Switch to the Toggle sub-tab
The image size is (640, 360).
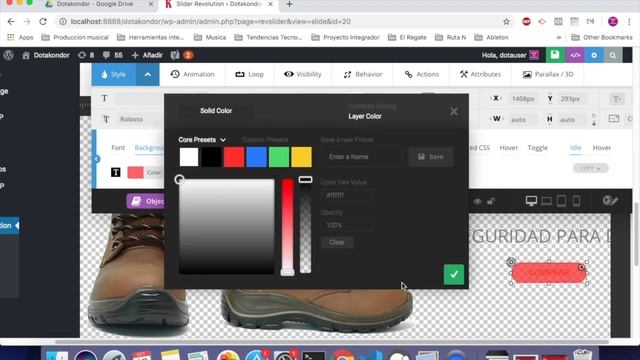click(x=538, y=148)
